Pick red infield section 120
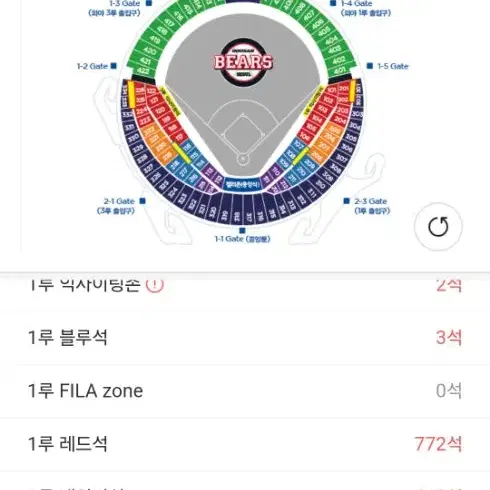Viewport: 490px width, 490px height. [x=160, y=110]
